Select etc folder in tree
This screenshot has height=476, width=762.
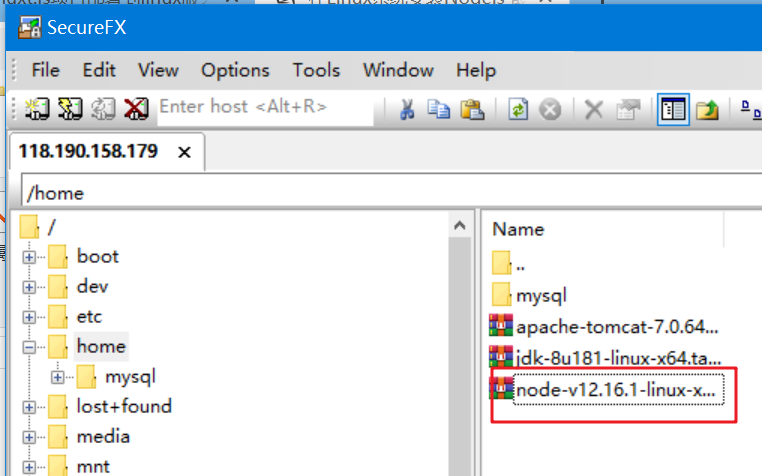point(89,317)
